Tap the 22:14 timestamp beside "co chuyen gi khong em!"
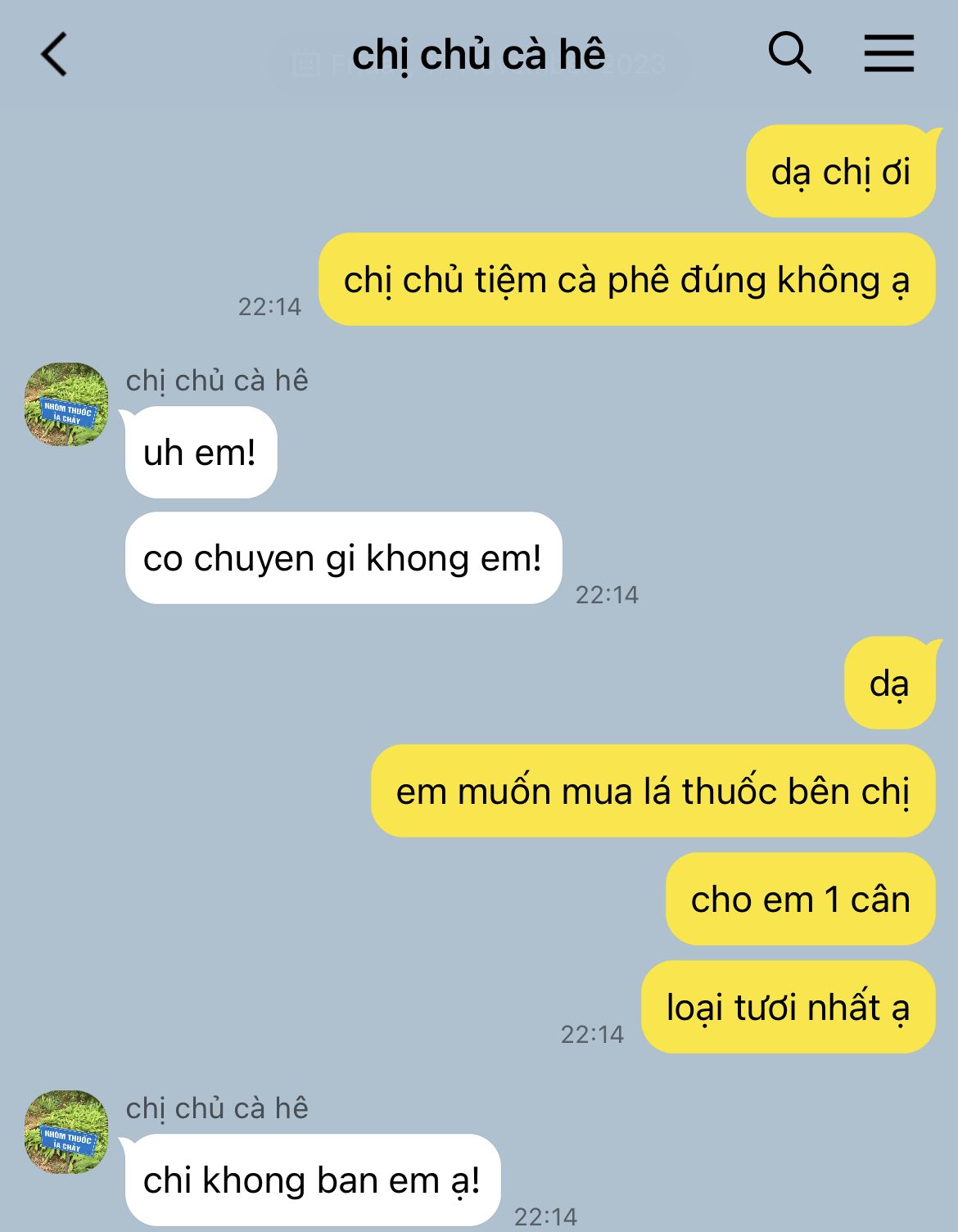The width and height of the screenshot is (958, 1232). (x=607, y=595)
